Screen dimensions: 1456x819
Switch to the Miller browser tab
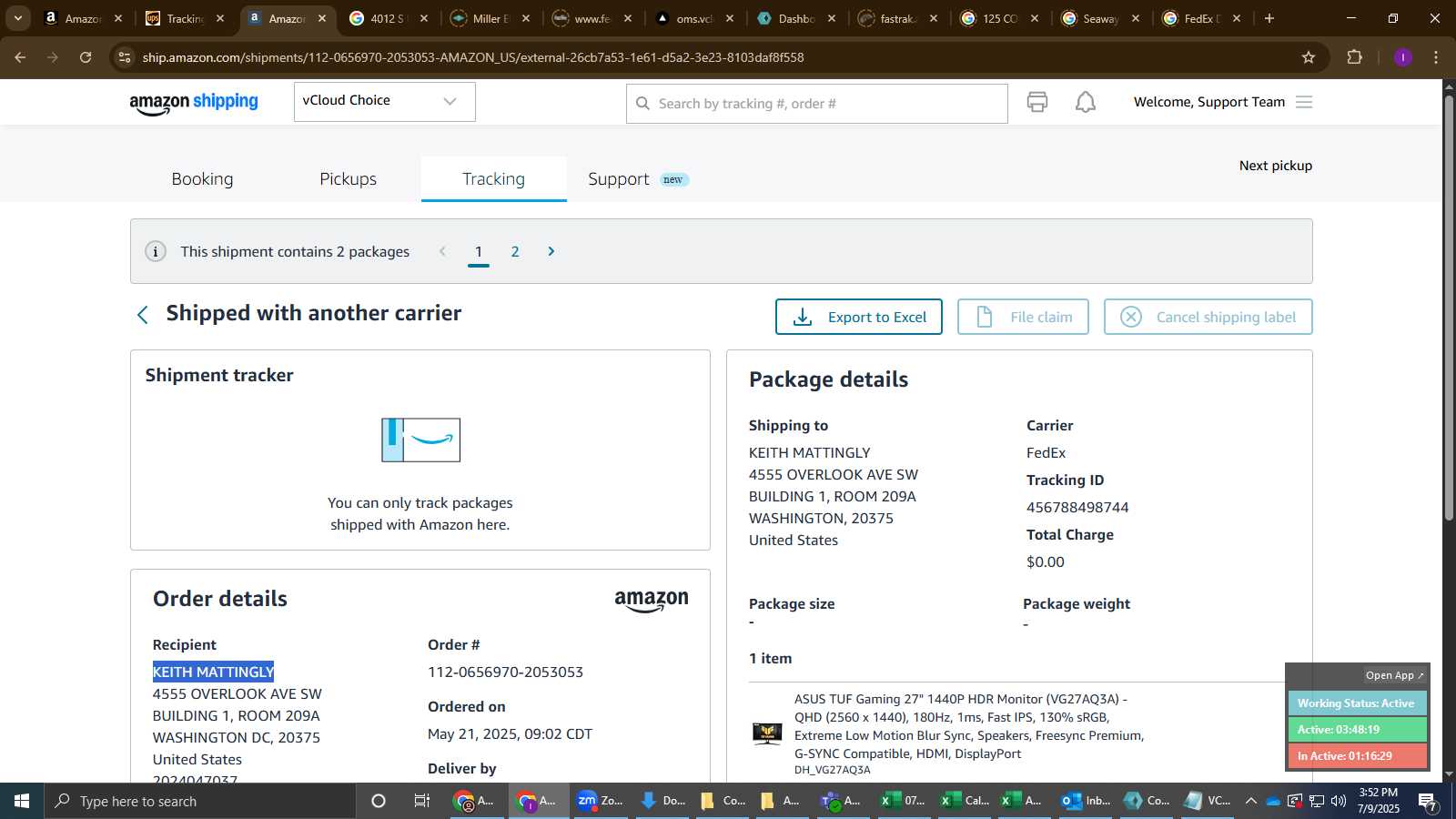[490, 18]
